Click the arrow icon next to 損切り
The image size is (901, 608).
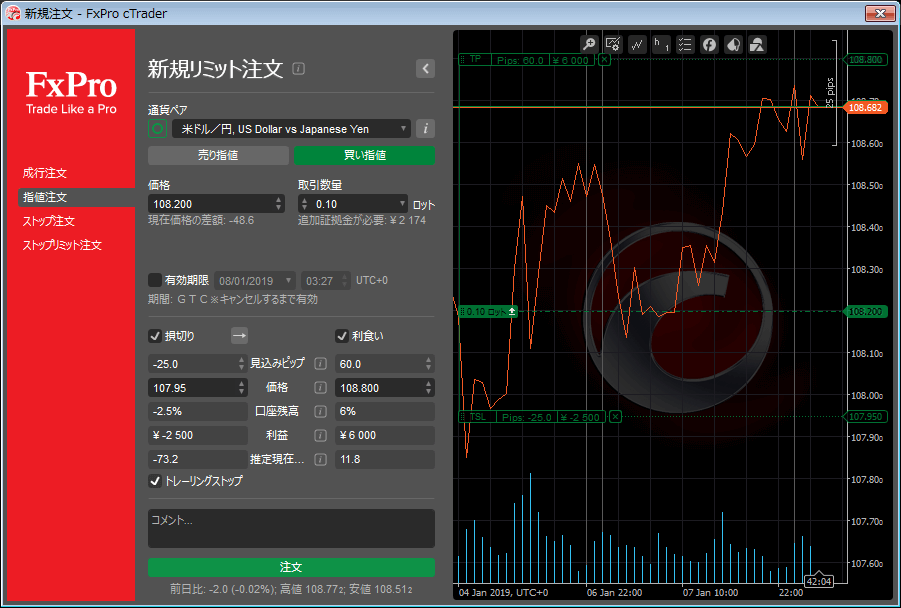coord(239,336)
